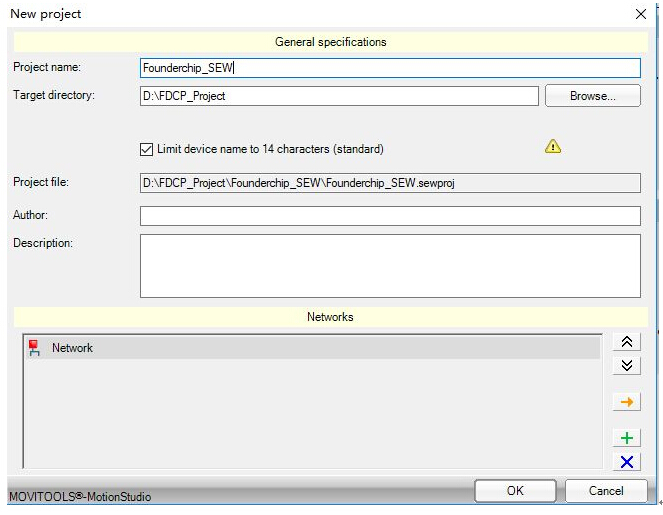Click the red network icon in list
The height and width of the screenshot is (515, 663).
pyautogui.click(x=34, y=348)
